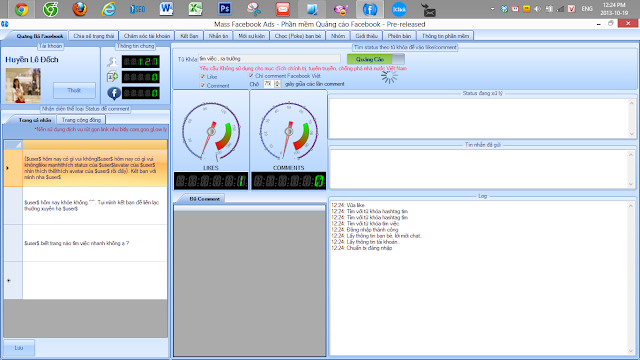Open the snipping scissors taskbar icon
The image size is (640, 360).
click(x=253, y=9)
